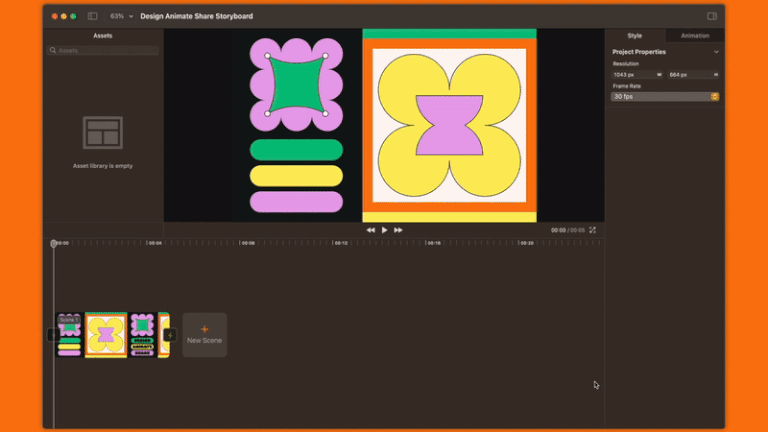Click the magnifier icon in Assets search
Viewport: 768px width, 432px height.
click(53, 50)
